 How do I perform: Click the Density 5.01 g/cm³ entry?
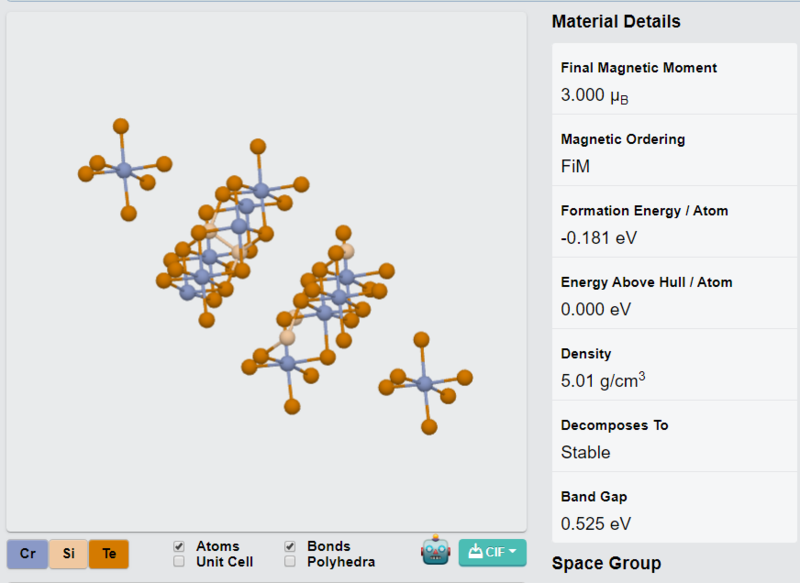click(x=674, y=365)
